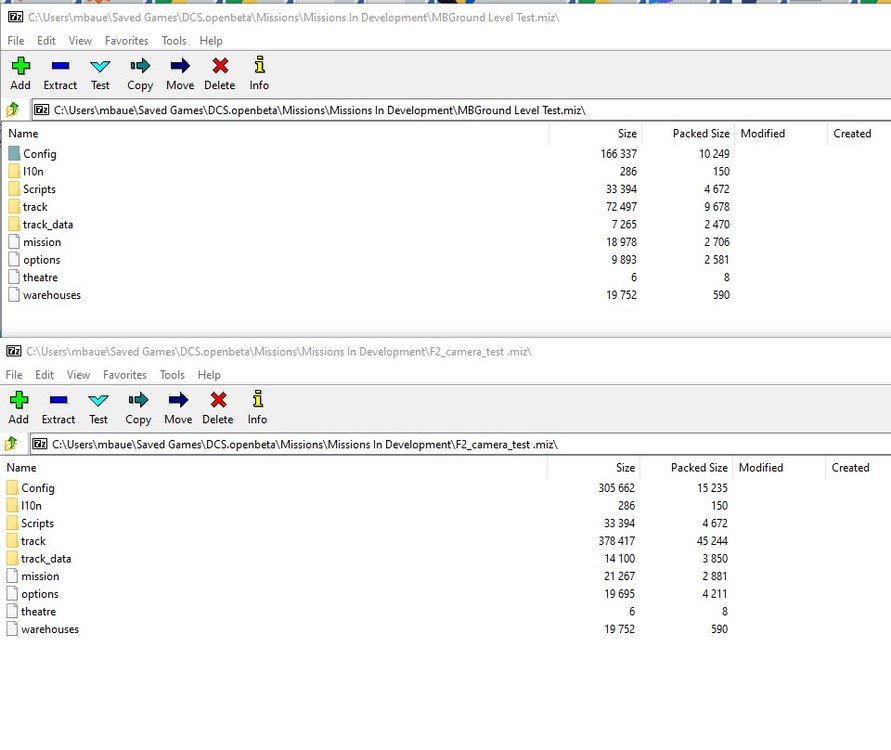Image resolution: width=891 pixels, height=750 pixels.
Task: Click the Modified column header in top window
Action: pos(762,133)
